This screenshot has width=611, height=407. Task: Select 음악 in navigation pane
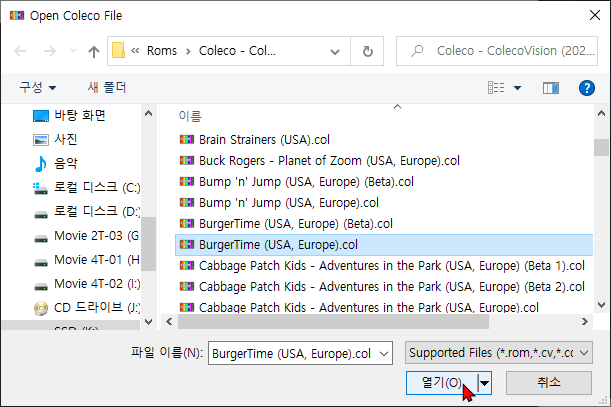pyautogui.click(x=65, y=163)
